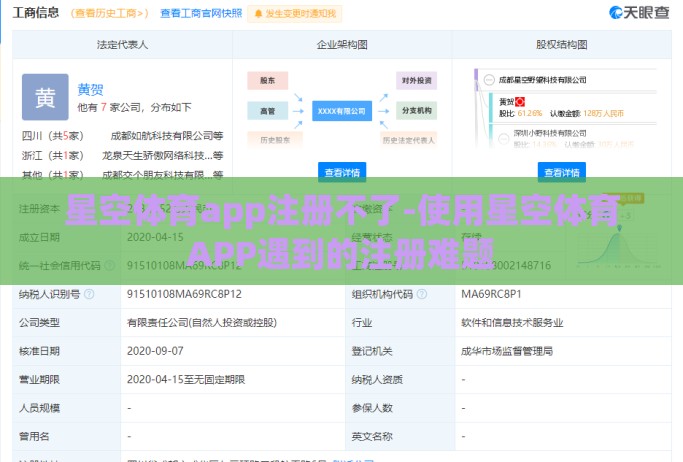Open legal representative 黄贺 profile link
Screen dimensions: 683x462
point(91,89)
